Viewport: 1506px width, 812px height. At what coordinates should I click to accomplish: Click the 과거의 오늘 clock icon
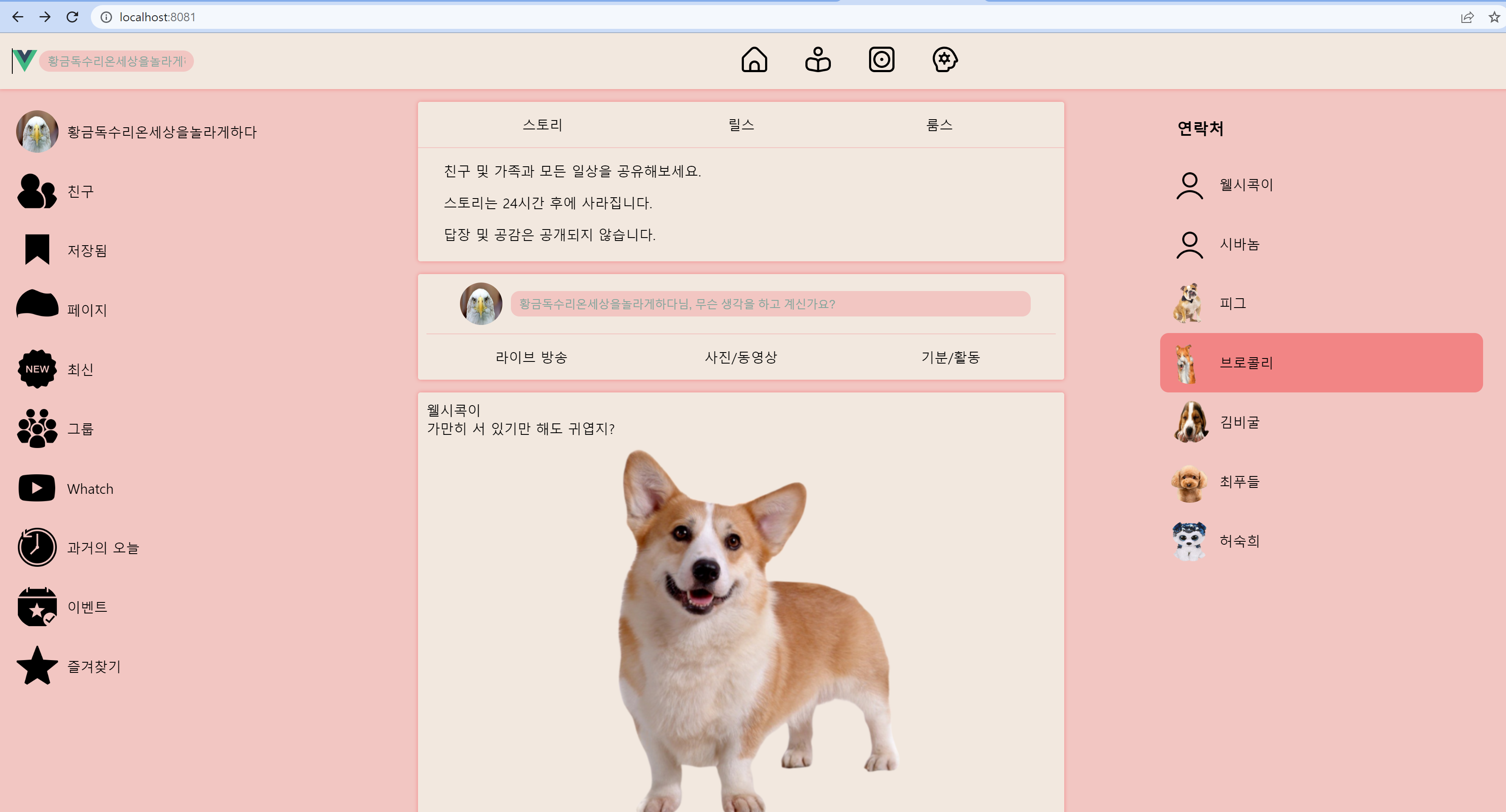[x=37, y=547]
